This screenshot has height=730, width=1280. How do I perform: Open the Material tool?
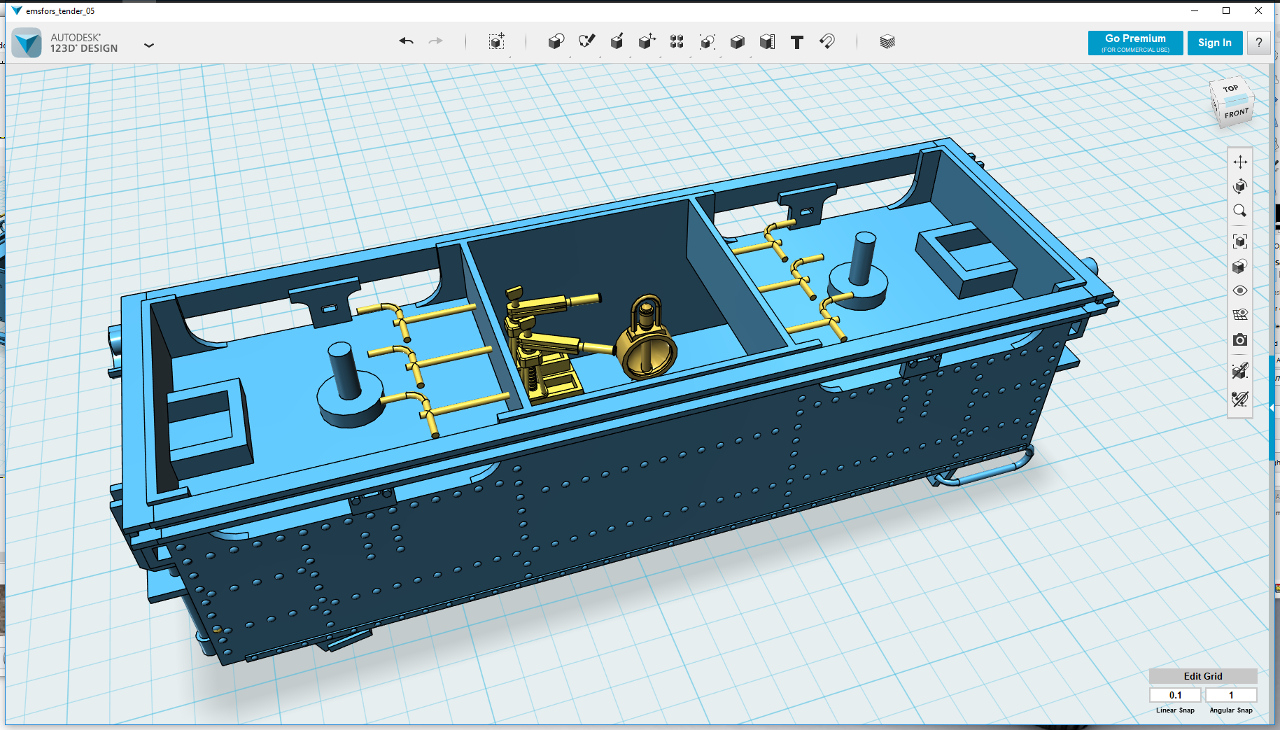pos(887,41)
